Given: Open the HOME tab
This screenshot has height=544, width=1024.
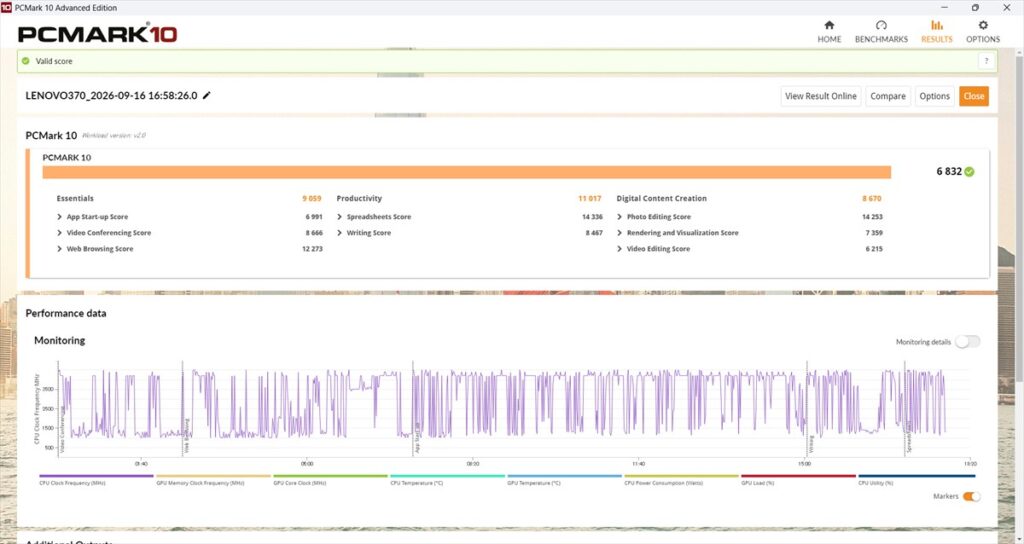Looking at the screenshot, I should tap(829, 31).
